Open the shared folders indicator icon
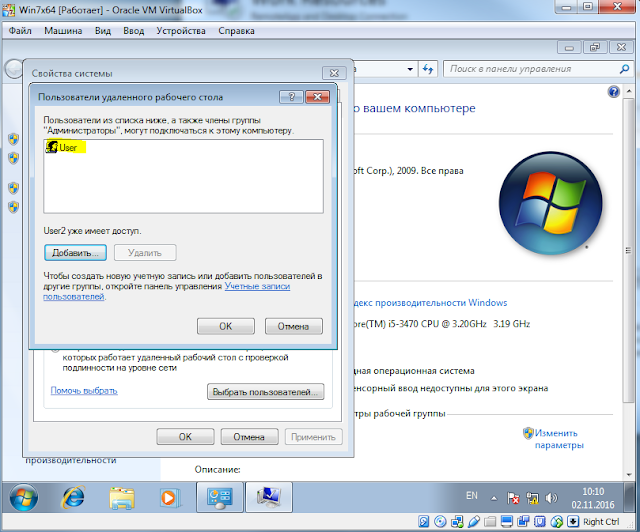Image resolution: width=640 pixels, height=532 pixels. click(x=490, y=521)
